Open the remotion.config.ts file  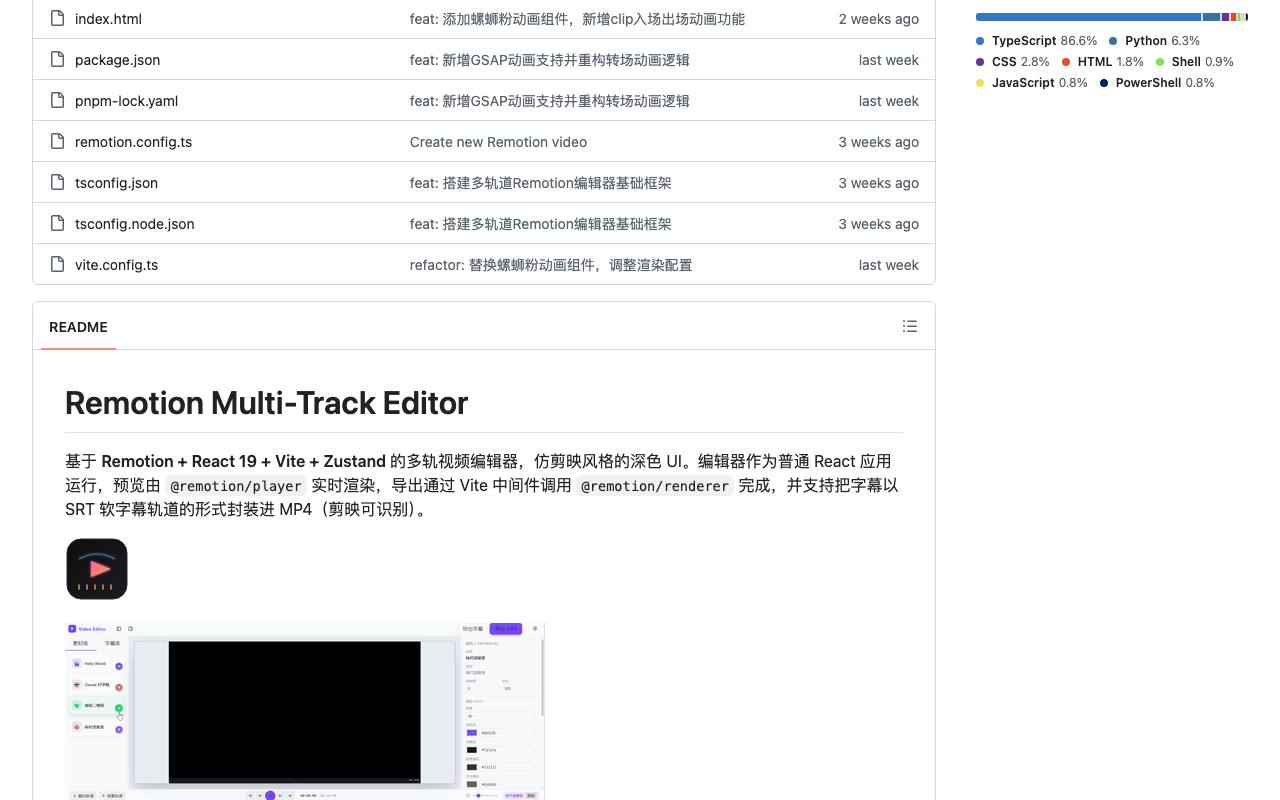[133, 142]
